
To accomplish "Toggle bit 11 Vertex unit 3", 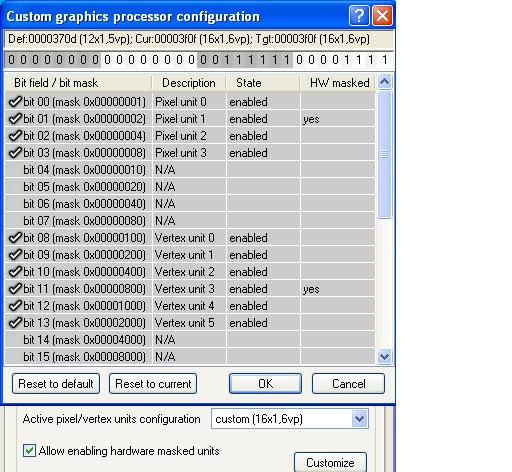I will point(15,289).
